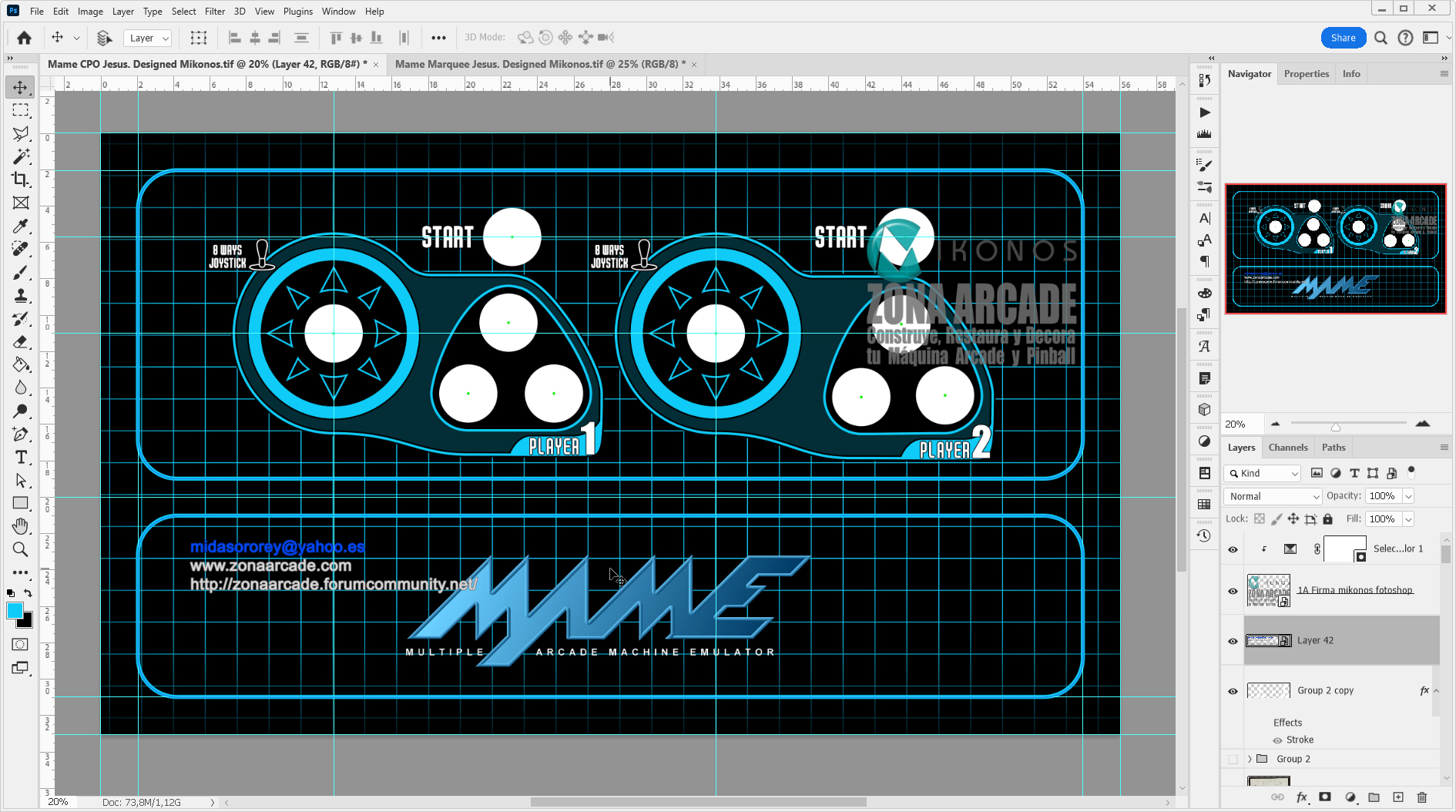
Task: Select the Horizontal Type tool
Action: [20, 457]
